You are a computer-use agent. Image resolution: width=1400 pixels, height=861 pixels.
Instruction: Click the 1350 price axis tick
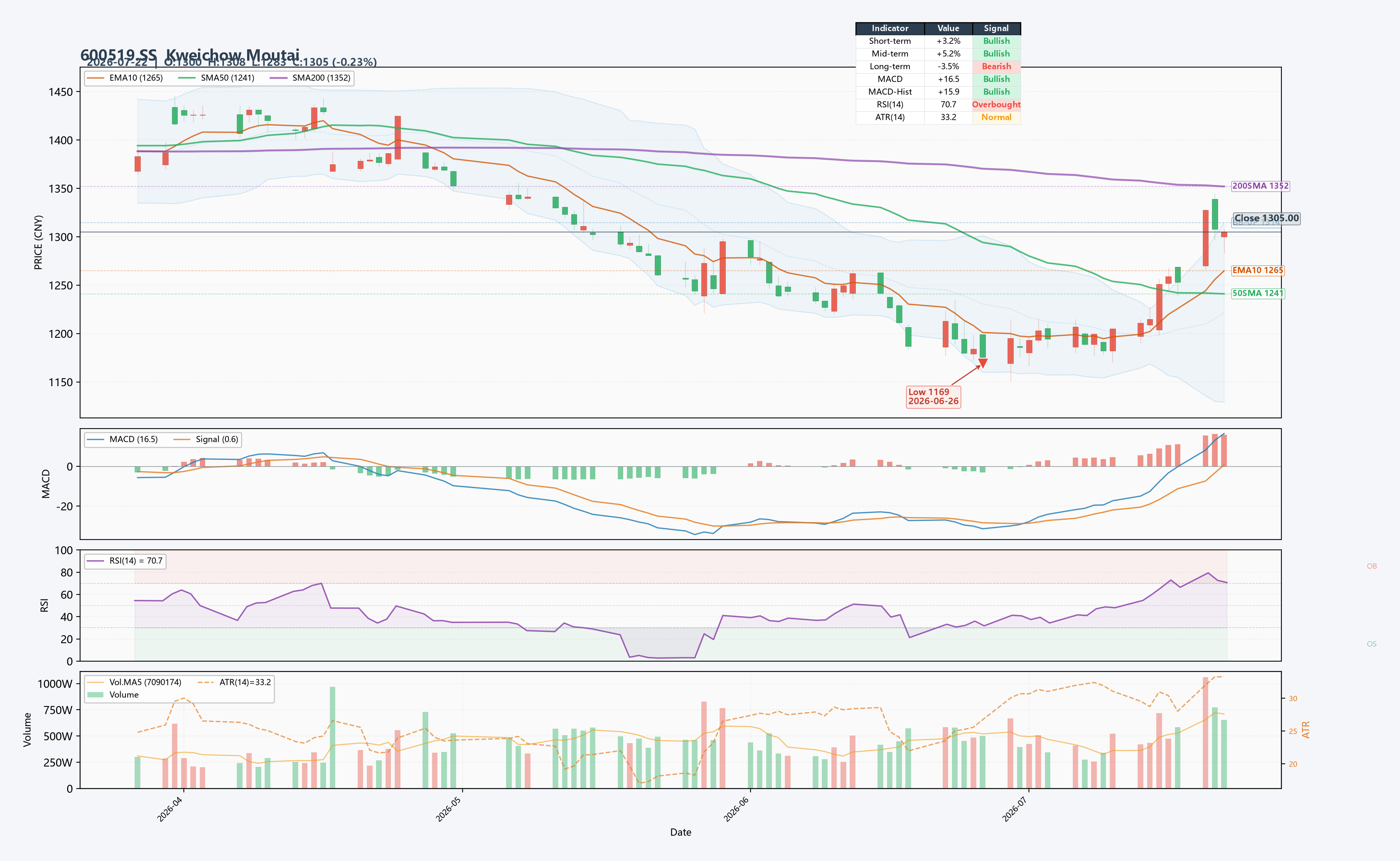point(60,188)
